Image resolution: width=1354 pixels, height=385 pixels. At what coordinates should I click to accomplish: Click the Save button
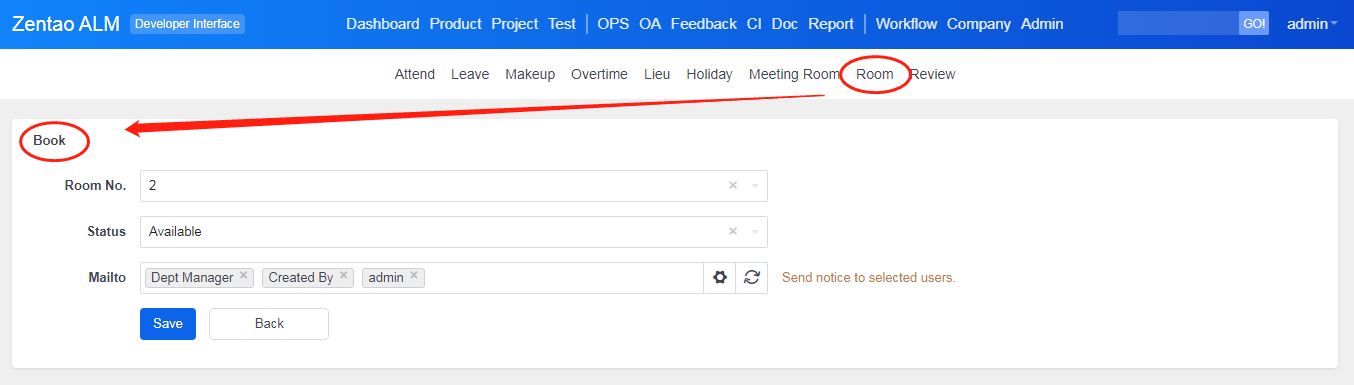click(168, 324)
